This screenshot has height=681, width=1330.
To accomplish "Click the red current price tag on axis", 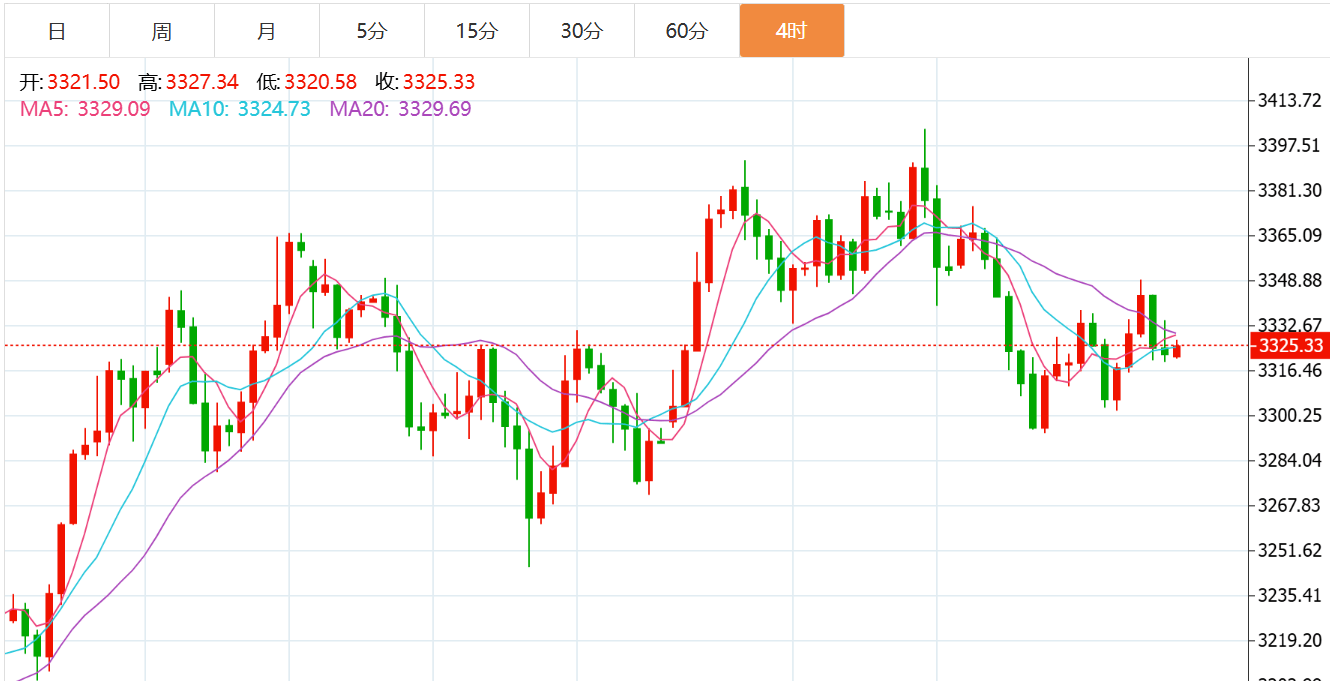I will point(1291,346).
